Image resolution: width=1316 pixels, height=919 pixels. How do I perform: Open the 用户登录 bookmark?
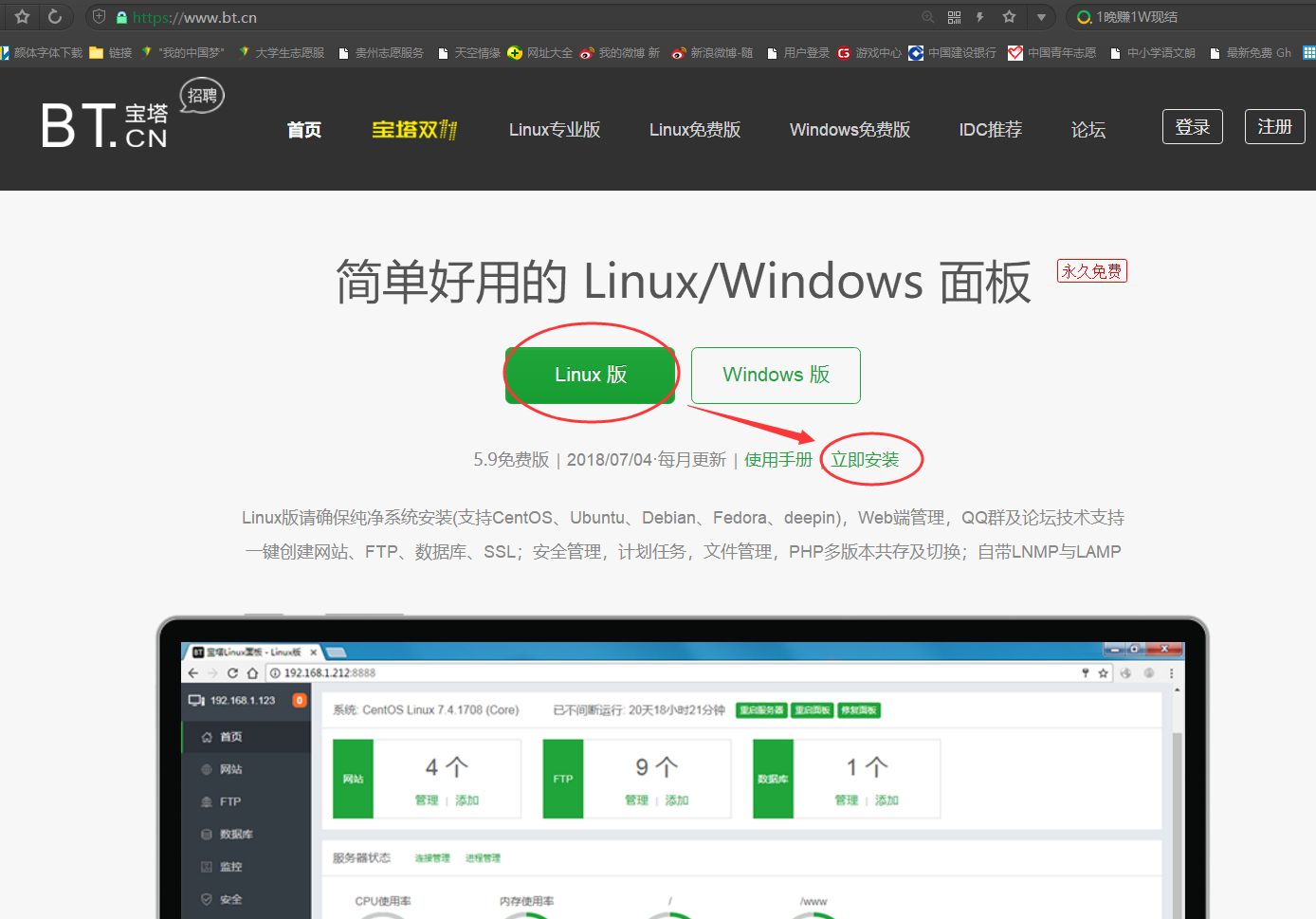click(798, 53)
